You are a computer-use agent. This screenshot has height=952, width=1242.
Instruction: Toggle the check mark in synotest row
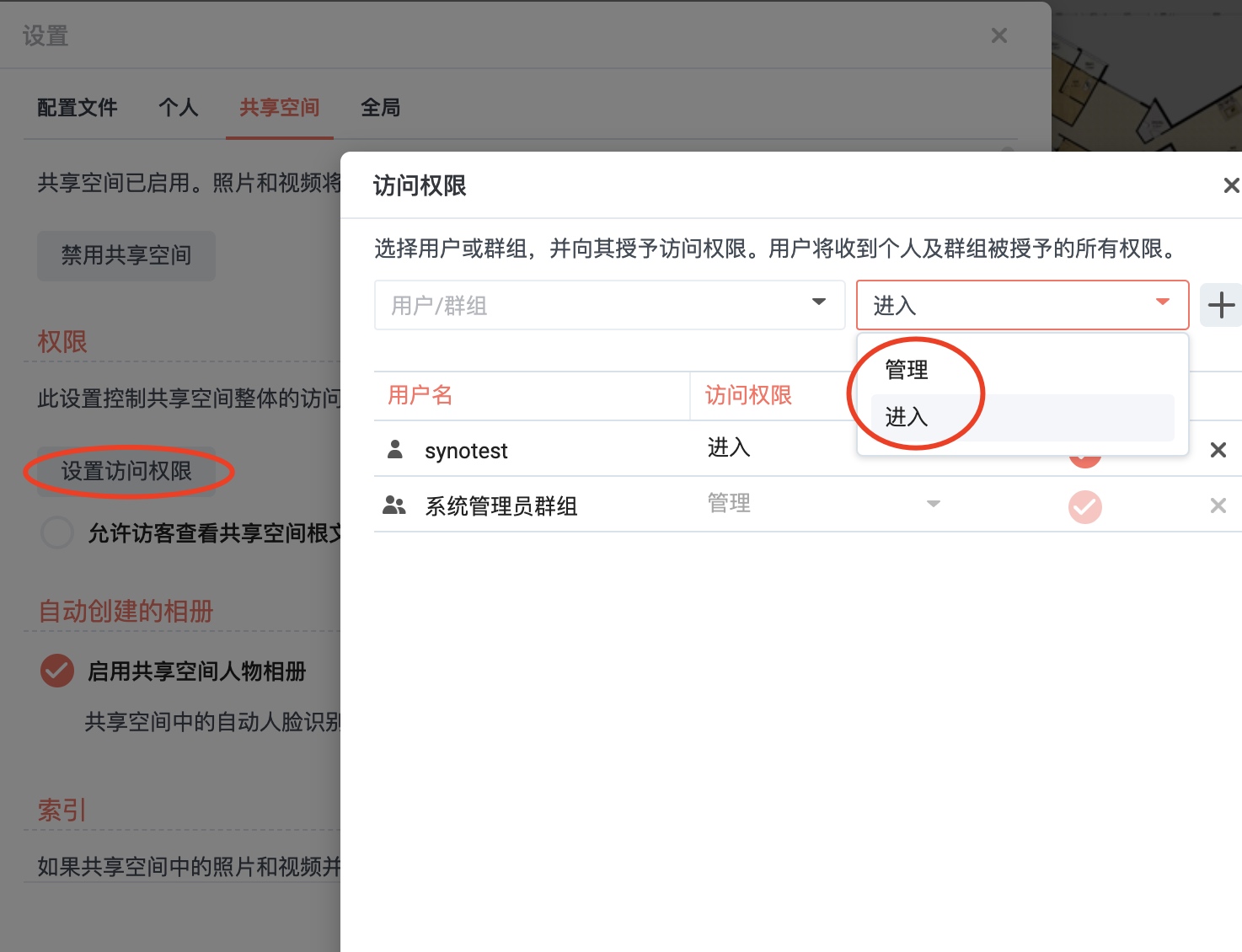coord(1084,462)
